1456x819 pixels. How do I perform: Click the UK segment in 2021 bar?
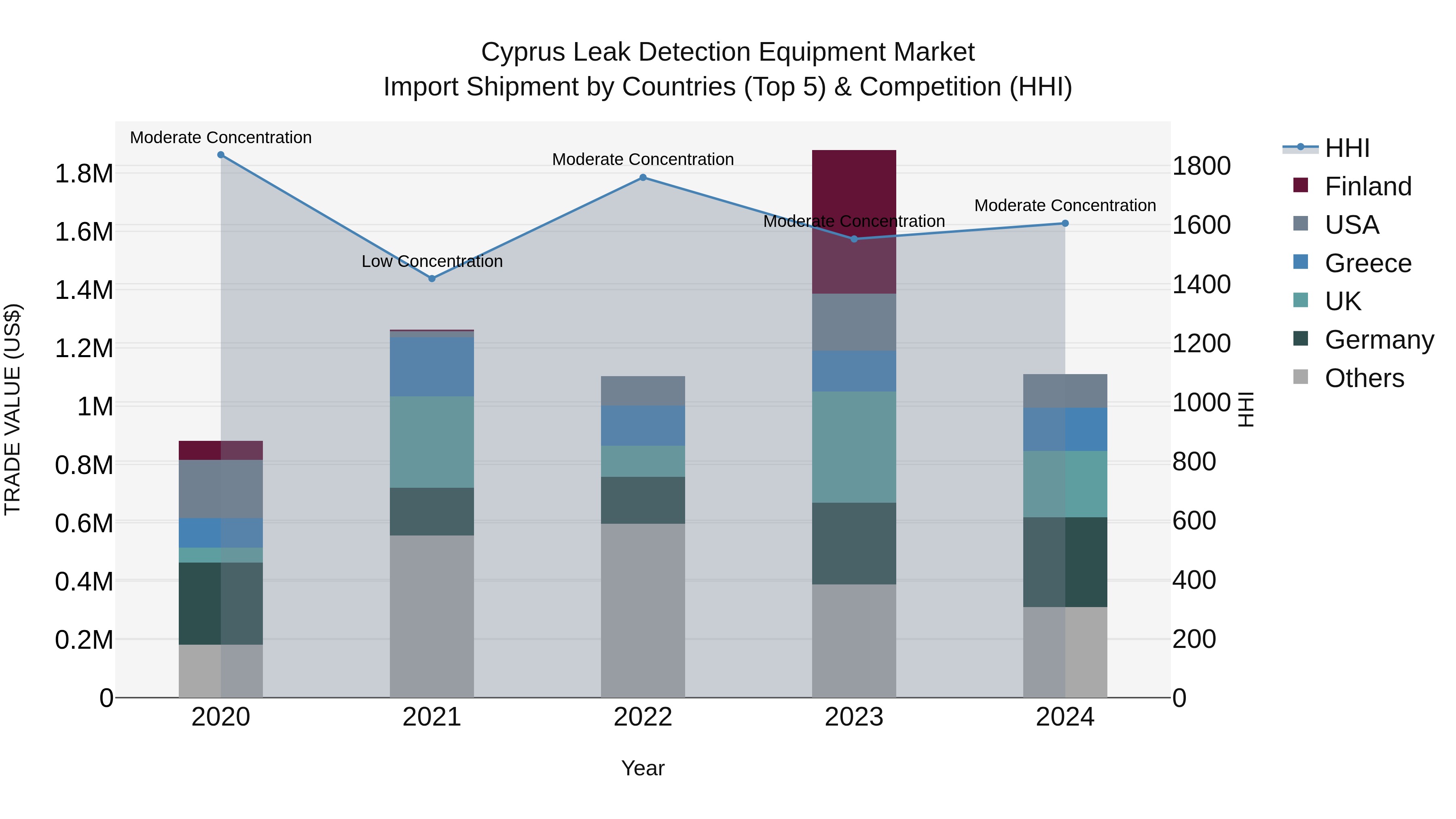(x=432, y=442)
